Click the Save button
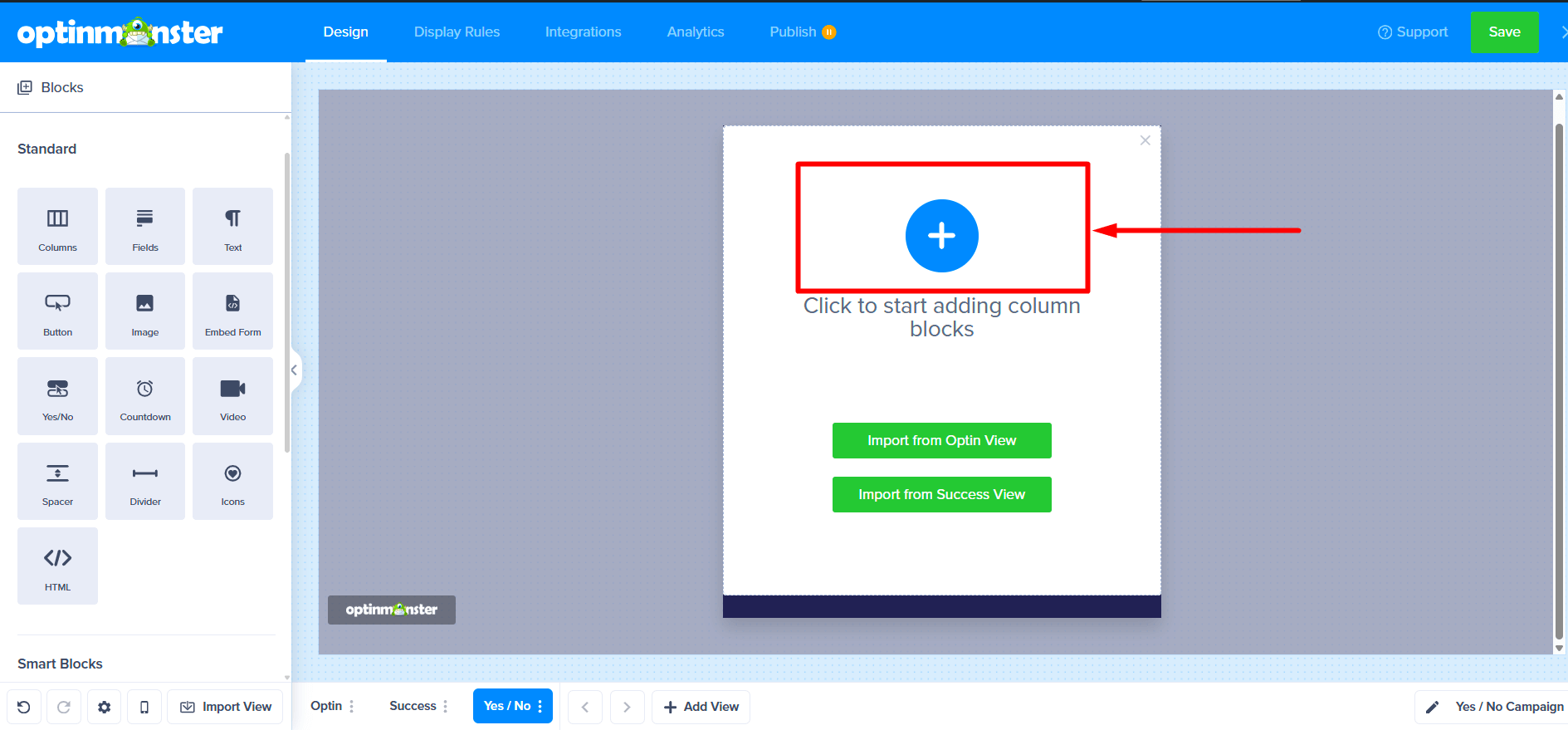The image size is (1568, 730). [1504, 32]
